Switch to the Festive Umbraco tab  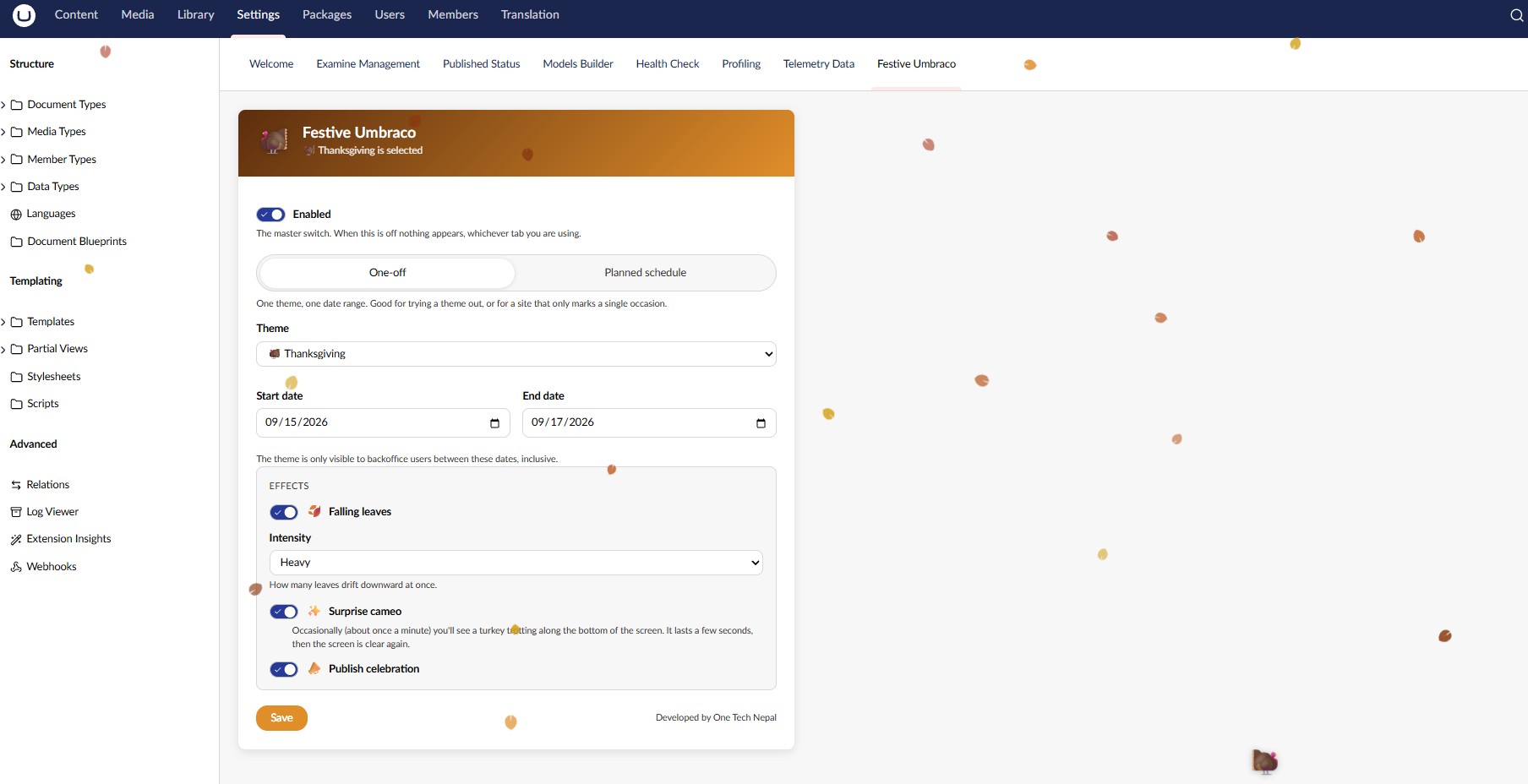pos(917,64)
